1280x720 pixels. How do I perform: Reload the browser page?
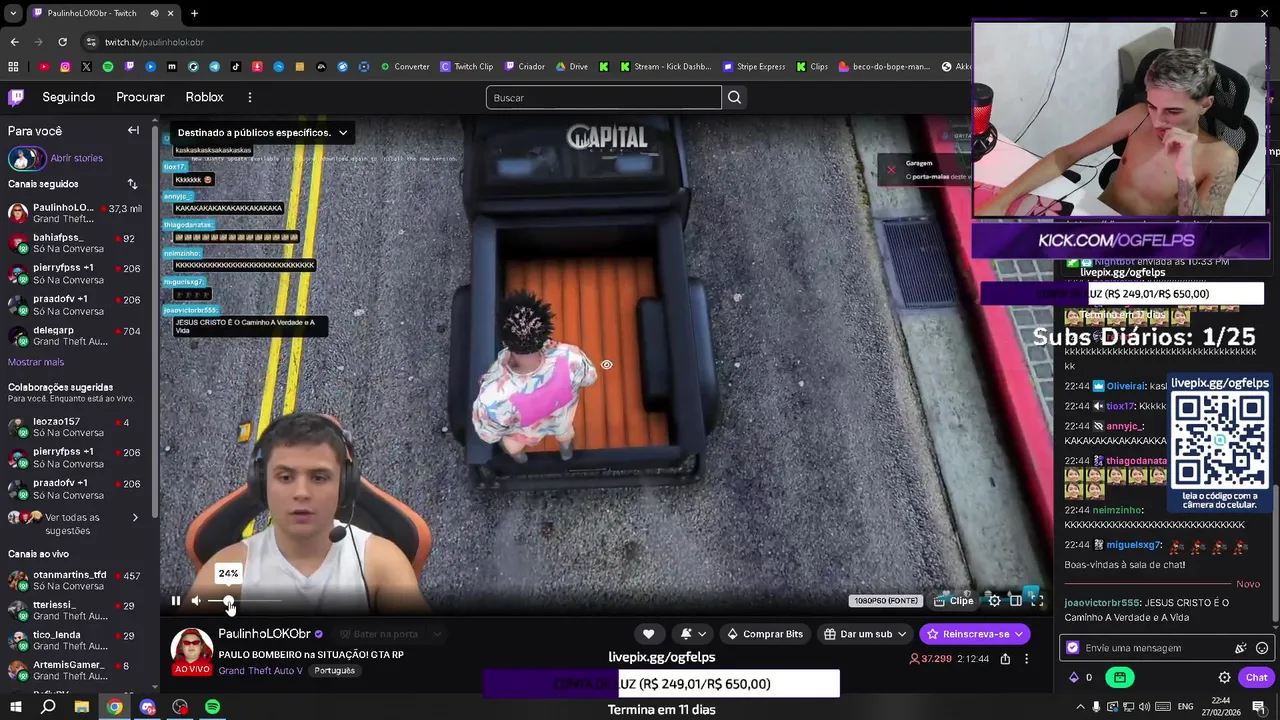(x=62, y=42)
